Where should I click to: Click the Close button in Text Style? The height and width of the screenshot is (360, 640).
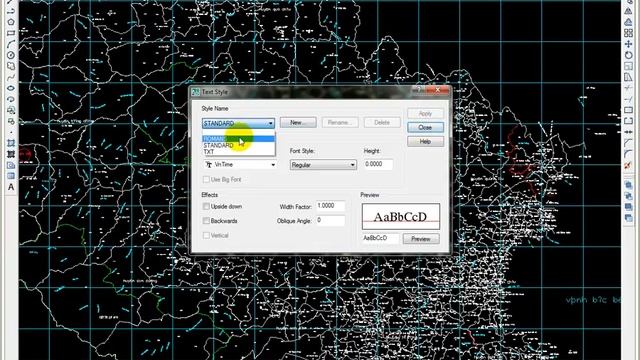425,127
